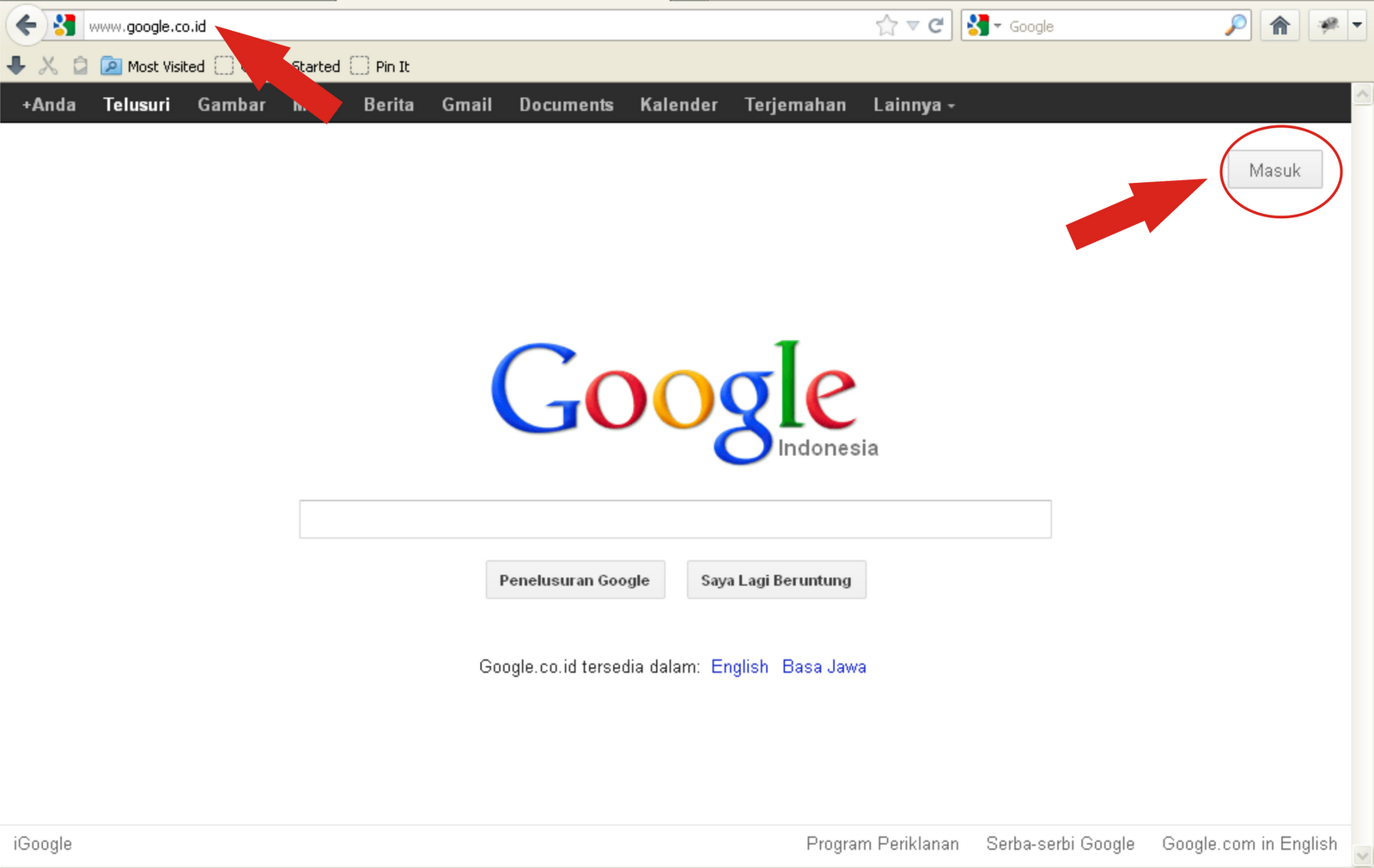Screen dimensions: 1374x868
Task: Go back using the browser back arrow
Action: tap(26, 26)
